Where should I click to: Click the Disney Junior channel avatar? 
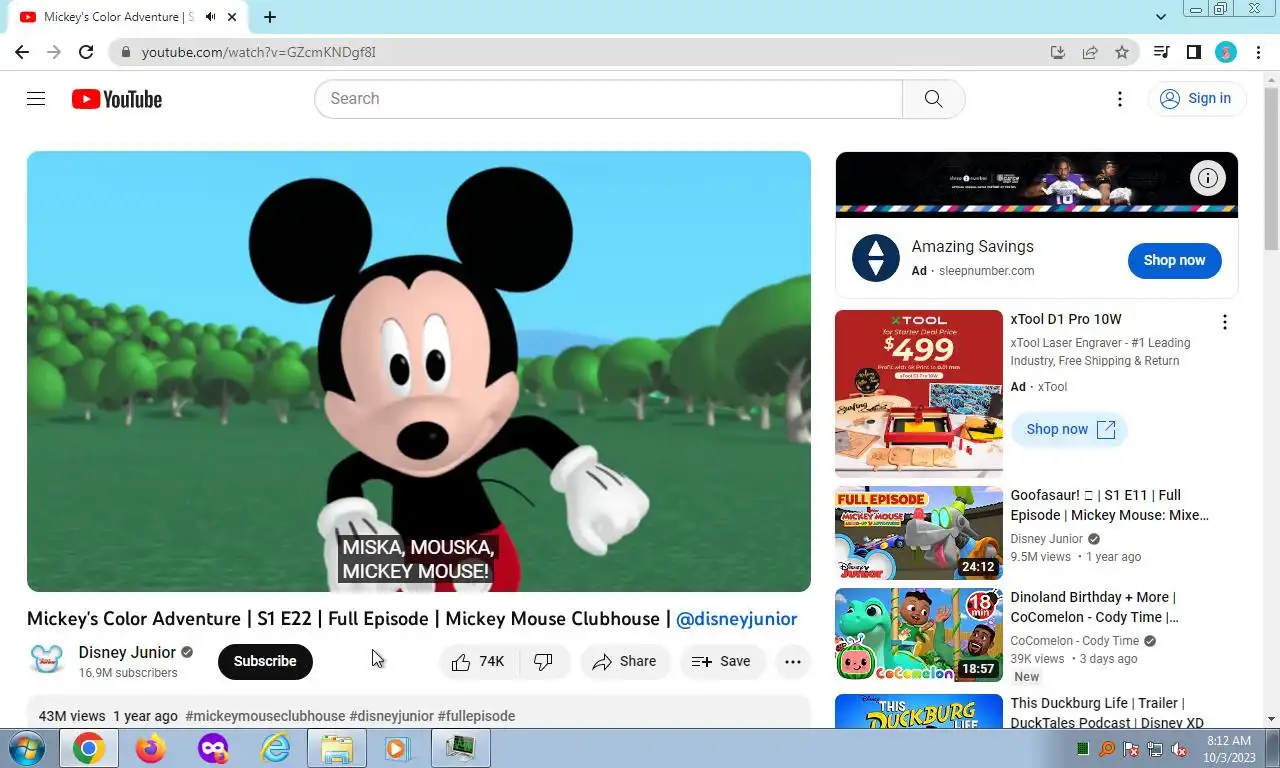46,661
